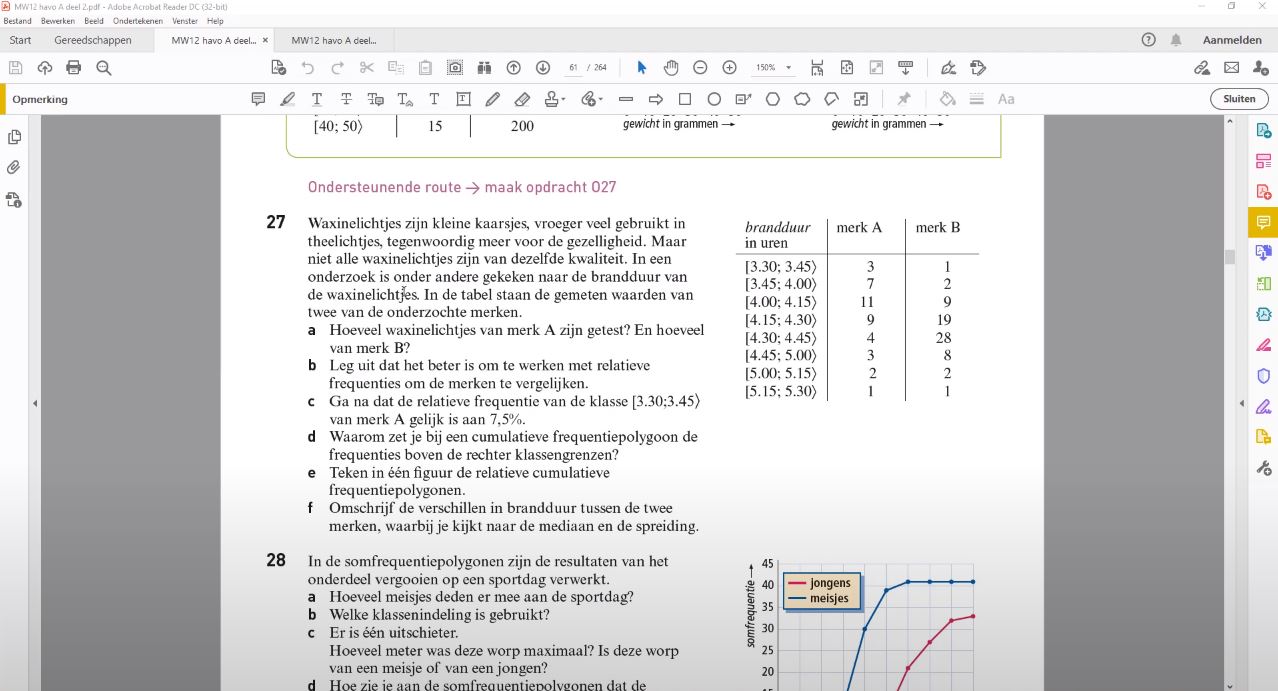Viewport: 1278px width, 691px height.
Task: Take a snapshot with the camera tool
Action: tap(455, 67)
